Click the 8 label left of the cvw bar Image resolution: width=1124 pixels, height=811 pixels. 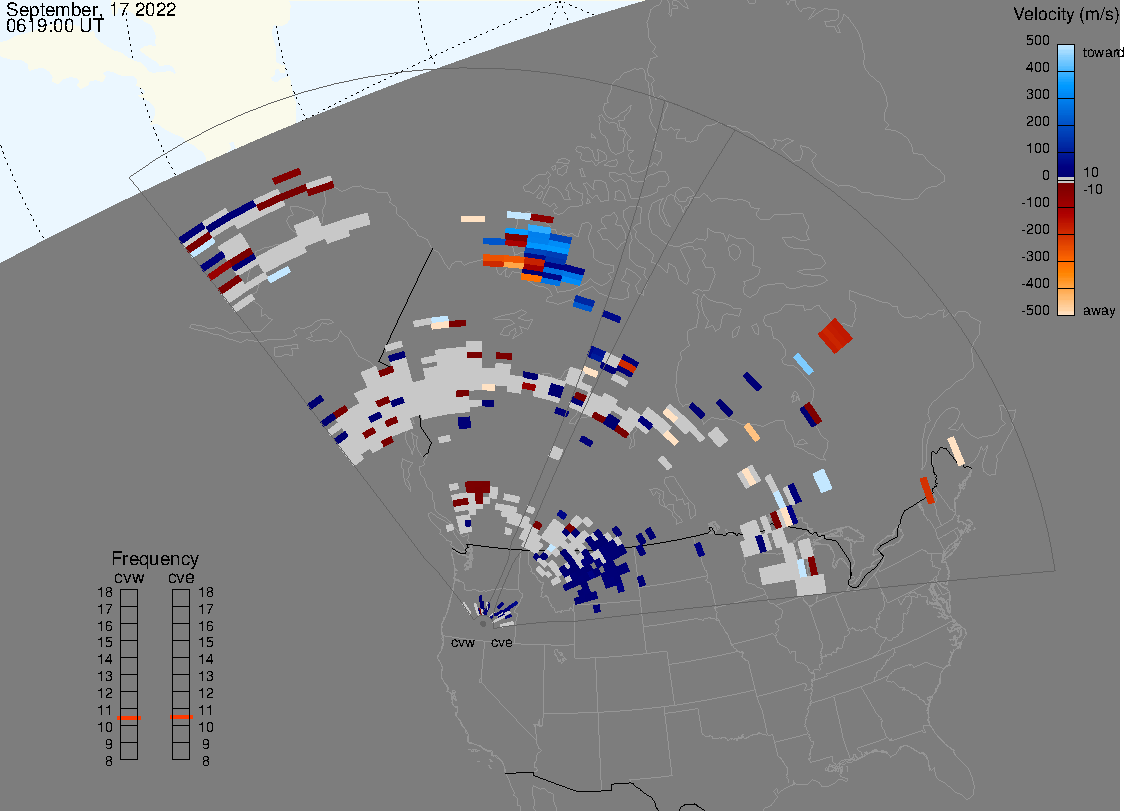[x=109, y=762]
